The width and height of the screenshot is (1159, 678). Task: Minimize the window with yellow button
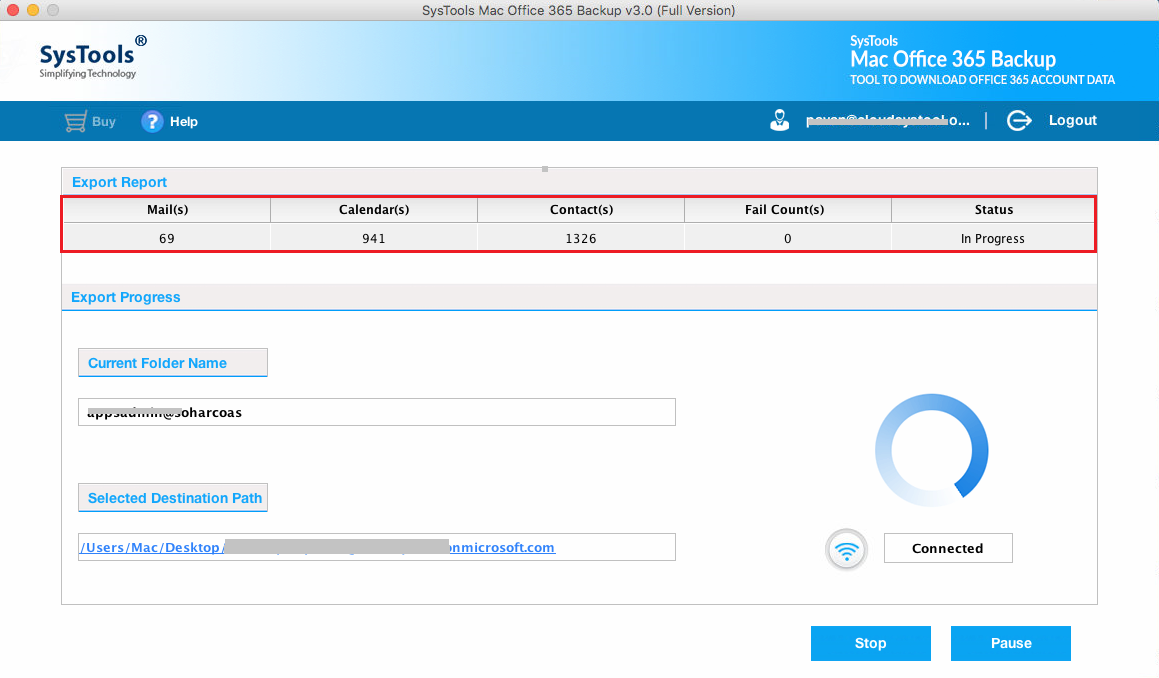33,10
